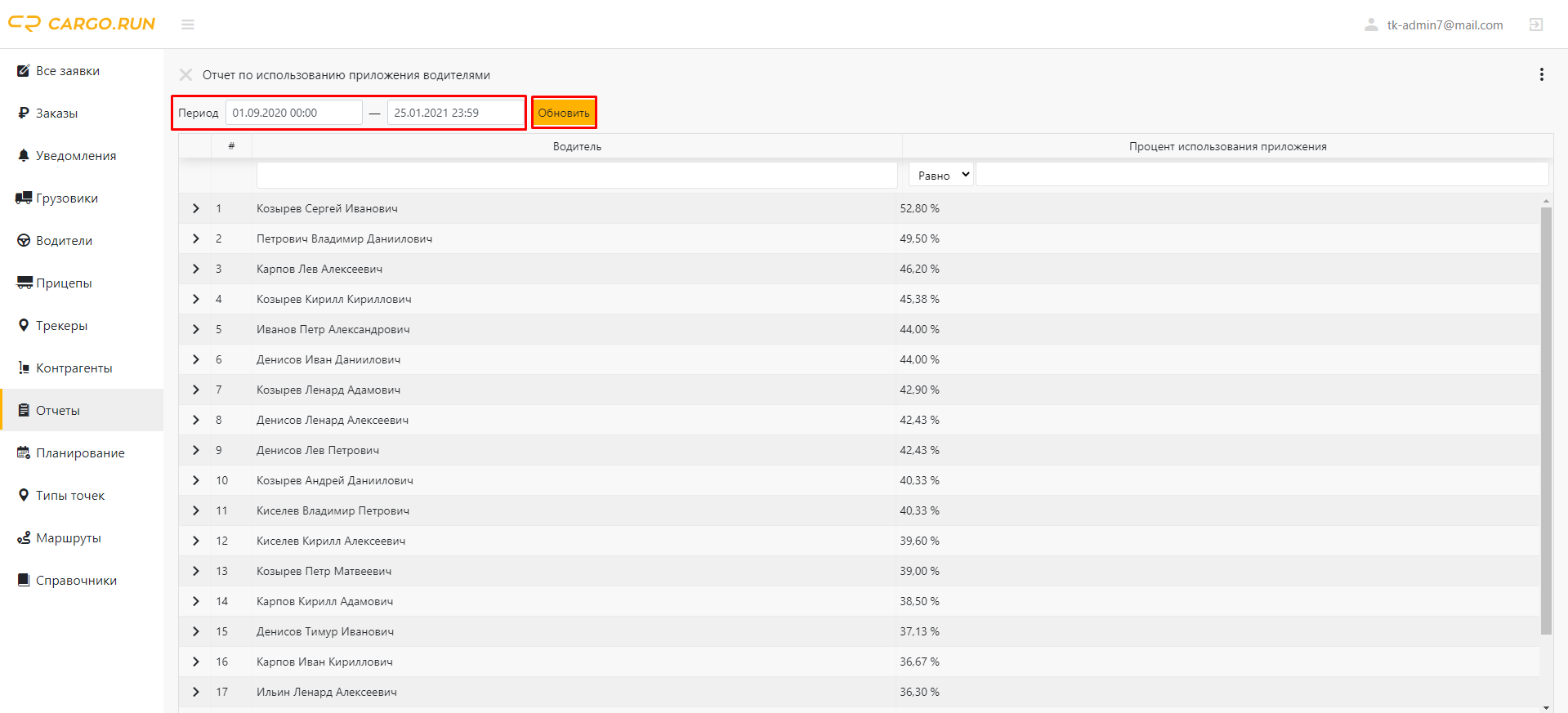This screenshot has width=1568, height=713.
Task: Sort by Водитель column header
Action: (577, 146)
